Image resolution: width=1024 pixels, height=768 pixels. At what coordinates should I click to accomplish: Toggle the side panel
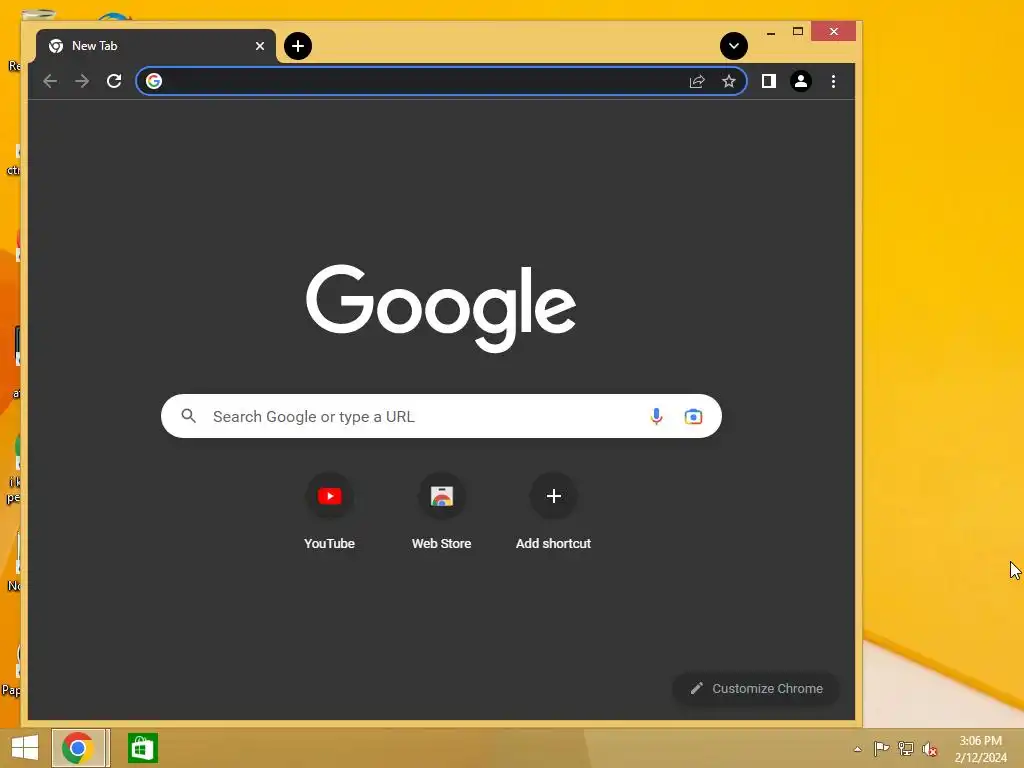[x=769, y=81]
